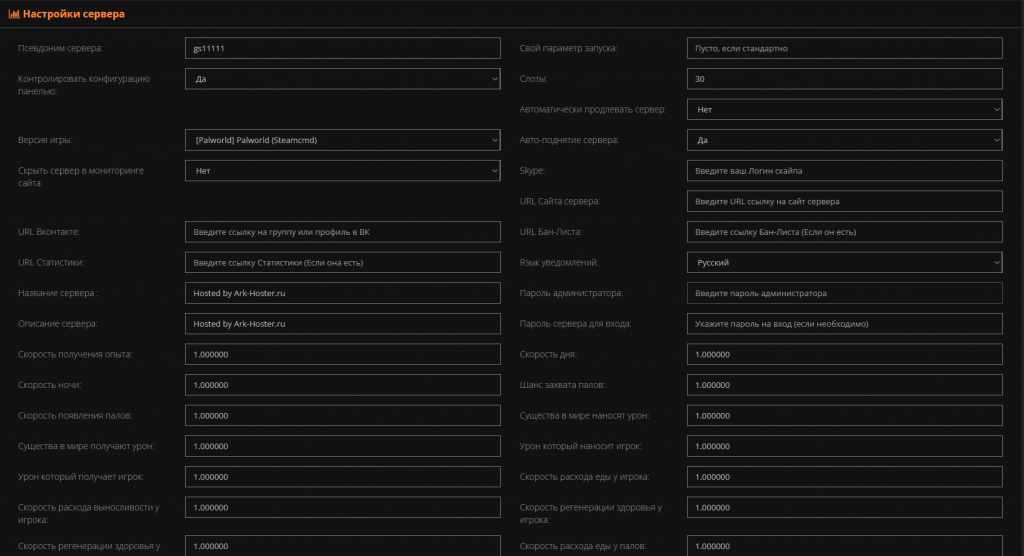Focus the URL Бан-Листа input field
Screen dimensions: 1024x556
coord(844,232)
